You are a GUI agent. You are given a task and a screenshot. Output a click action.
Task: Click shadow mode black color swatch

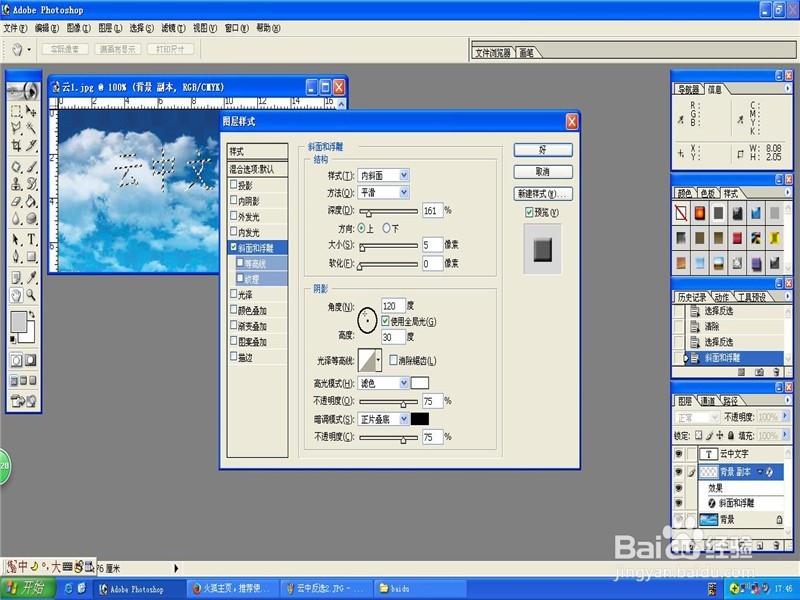tap(420, 419)
